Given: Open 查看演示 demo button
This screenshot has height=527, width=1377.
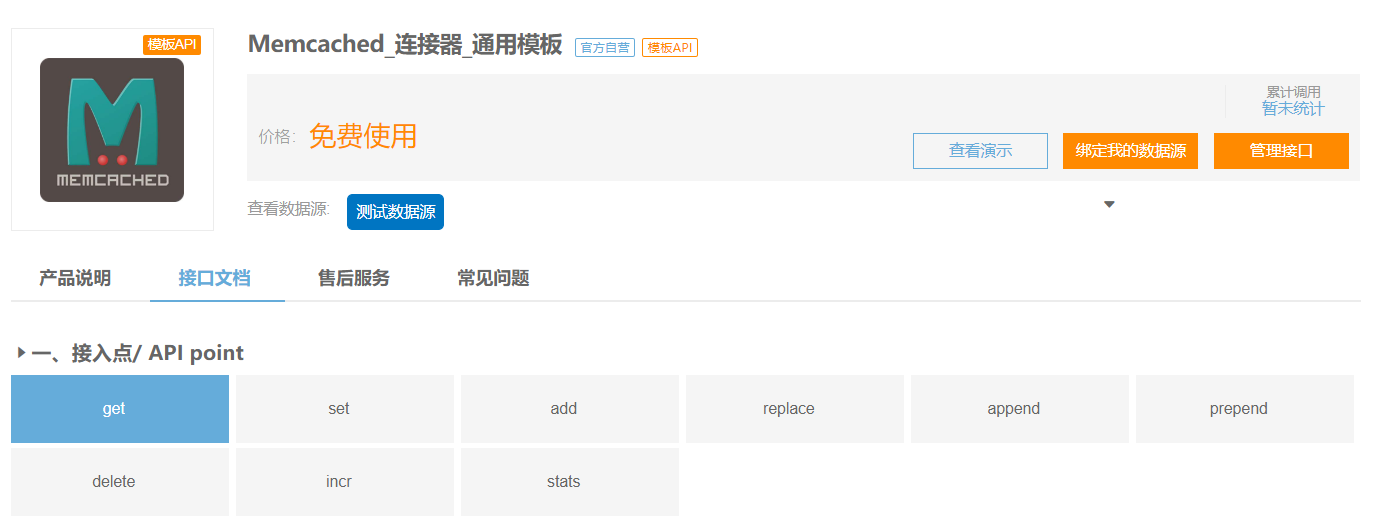Looking at the screenshot, I should [980, 151].
